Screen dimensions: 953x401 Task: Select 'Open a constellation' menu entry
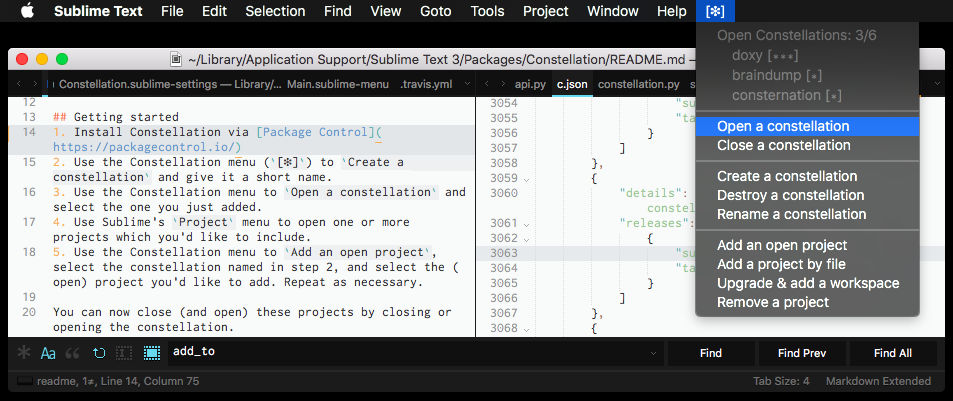pyautogui.click(x=807, y=126)
